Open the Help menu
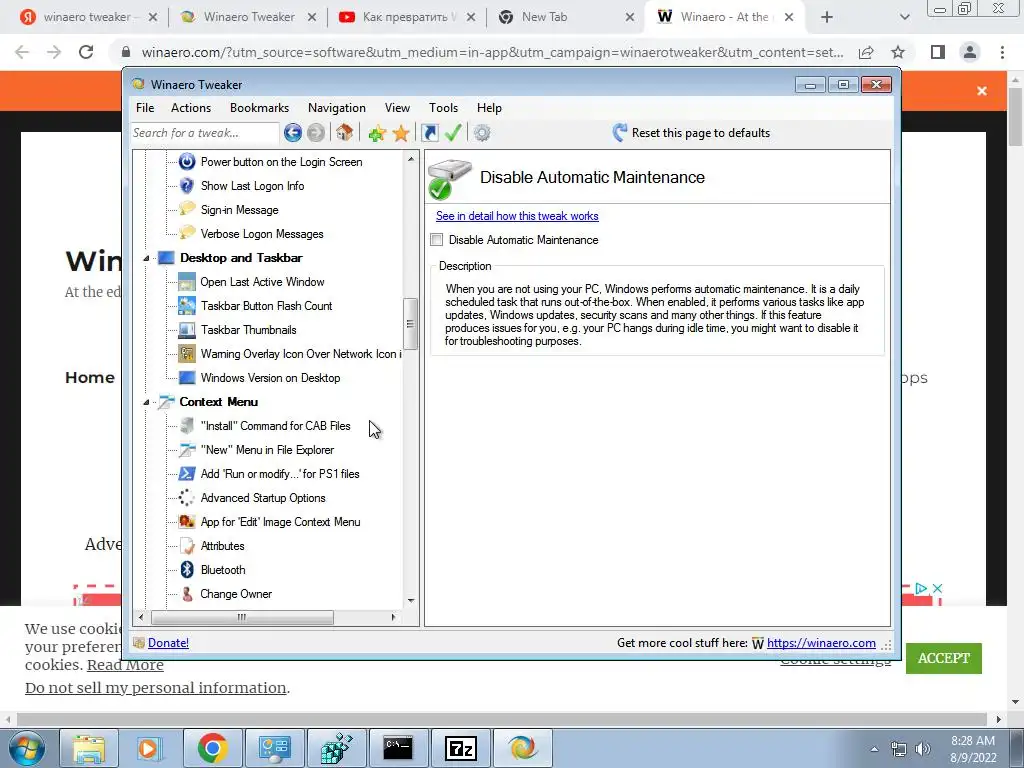 [x=489, y=108]
